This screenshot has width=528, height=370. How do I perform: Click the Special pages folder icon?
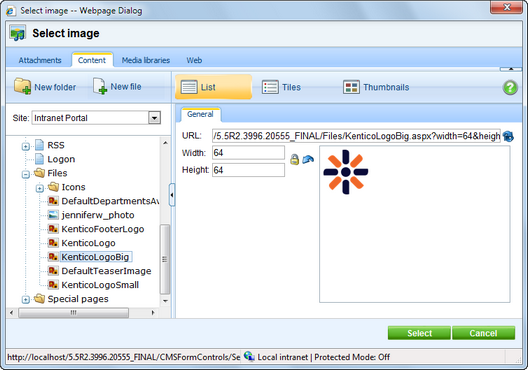tap(40, 299)
